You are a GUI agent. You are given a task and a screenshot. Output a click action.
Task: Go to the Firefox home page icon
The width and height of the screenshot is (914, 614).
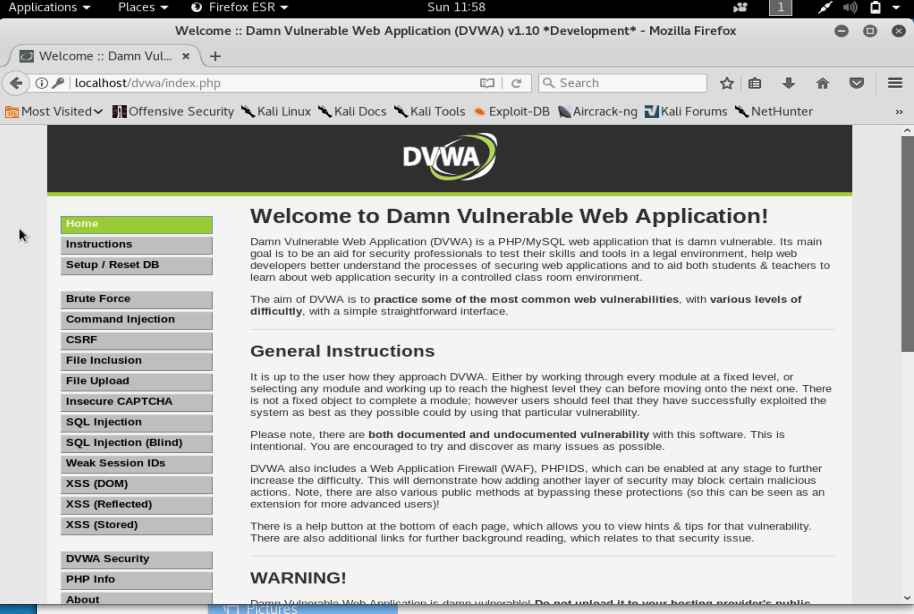coord(822,83)
